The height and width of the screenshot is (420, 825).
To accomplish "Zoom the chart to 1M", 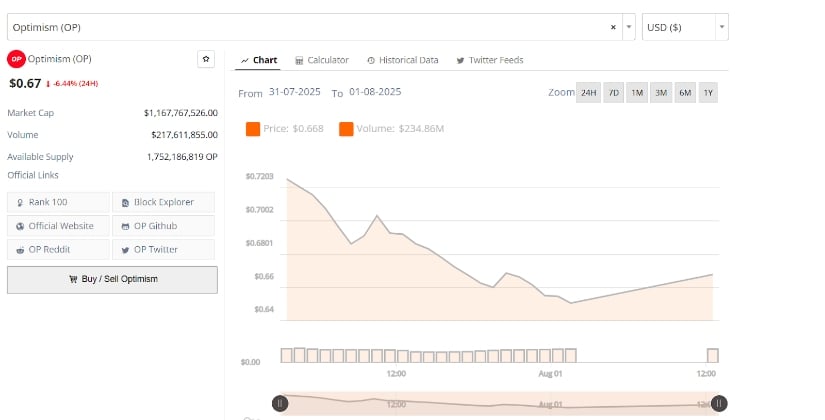I will (x=637, y=93).
